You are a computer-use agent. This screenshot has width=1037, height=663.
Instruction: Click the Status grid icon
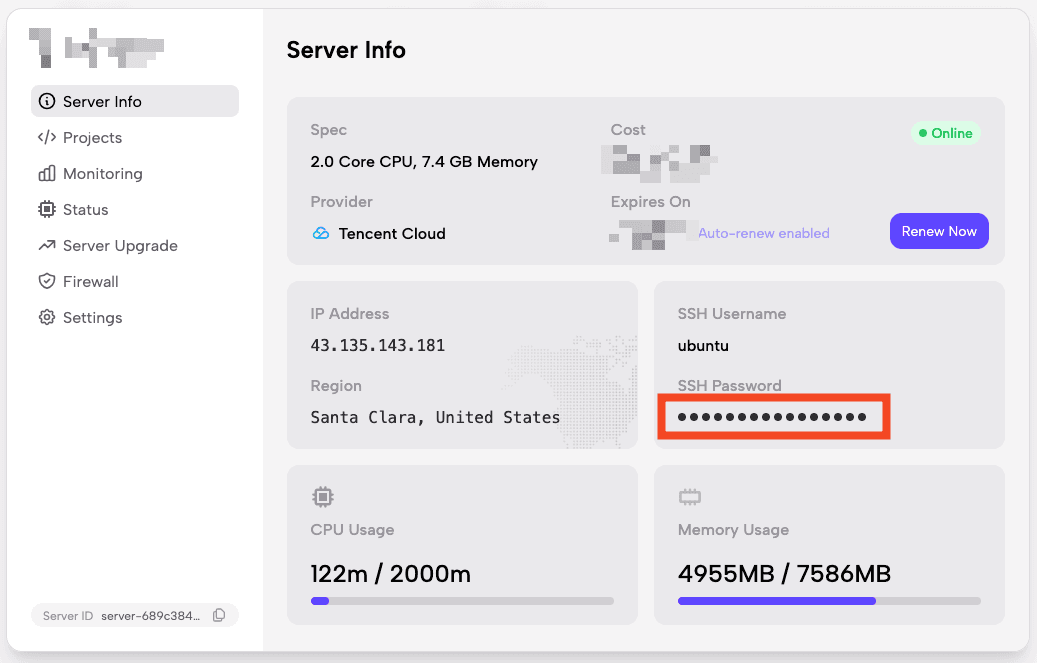47,209
